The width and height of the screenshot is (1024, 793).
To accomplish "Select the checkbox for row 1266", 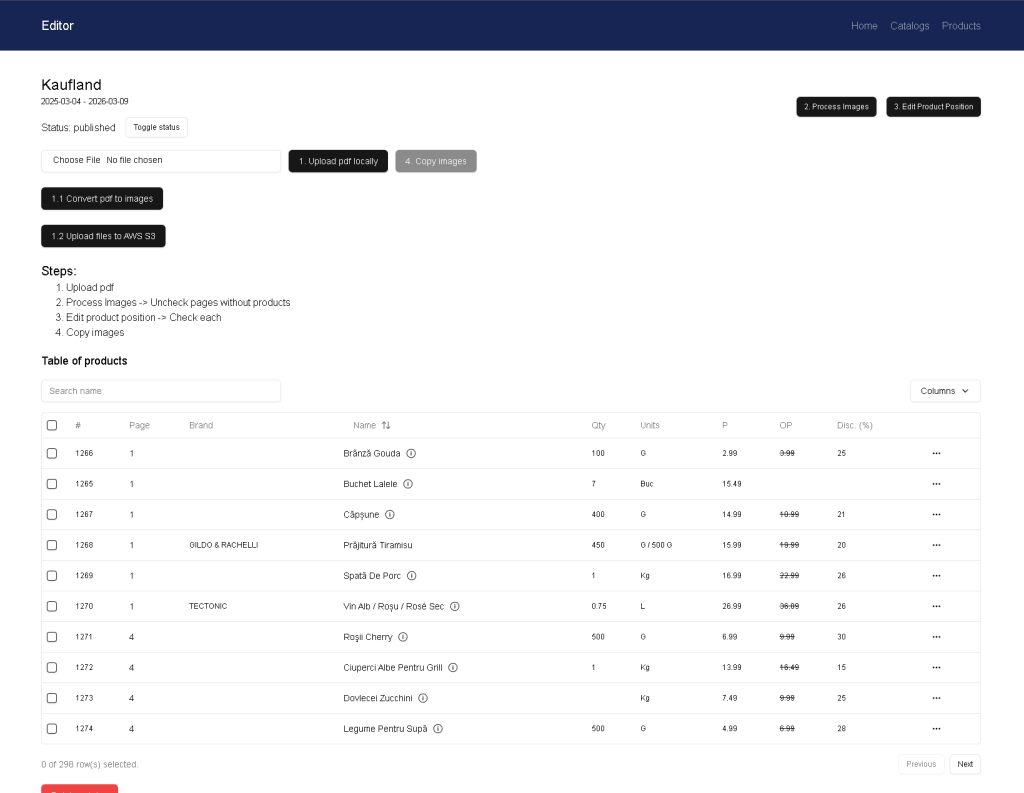I will [x=52, y=453].
